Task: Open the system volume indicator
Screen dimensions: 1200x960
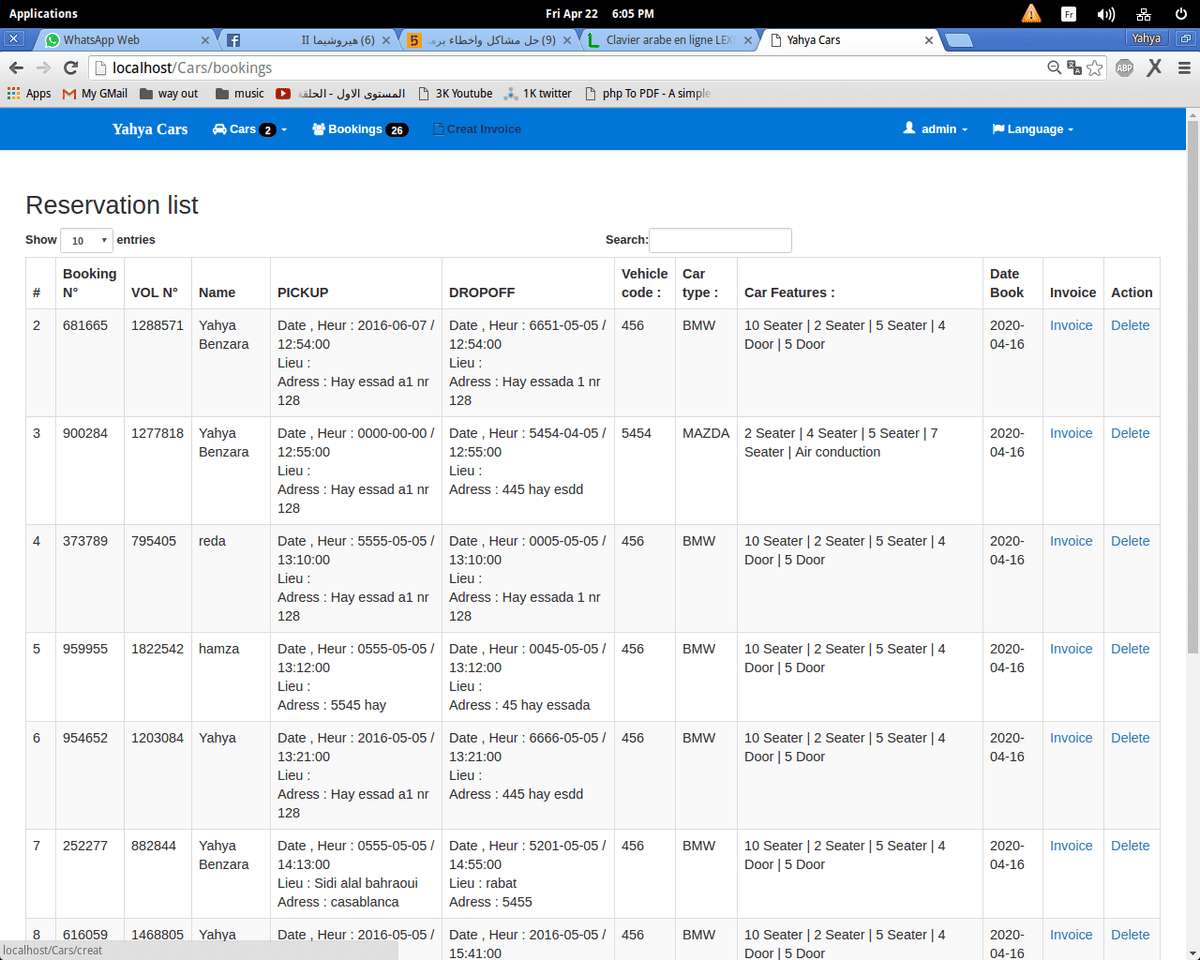Action: (x=1106, y=14)
